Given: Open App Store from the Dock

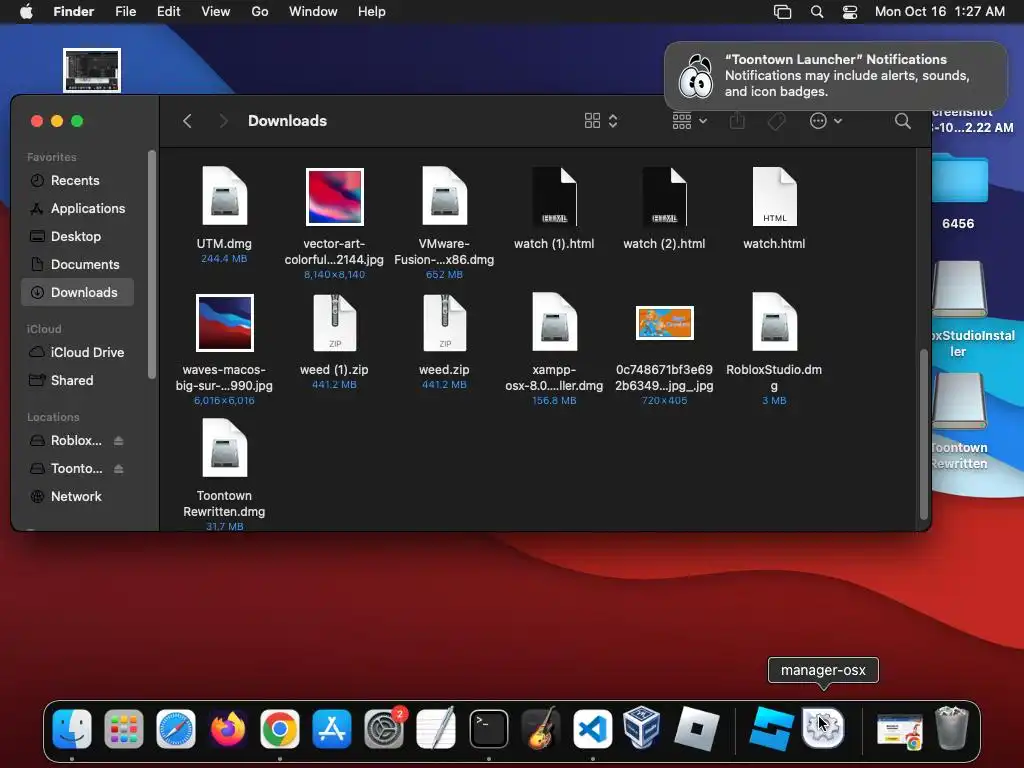Looking at the screenshot, I should click(x=332, y=728).
